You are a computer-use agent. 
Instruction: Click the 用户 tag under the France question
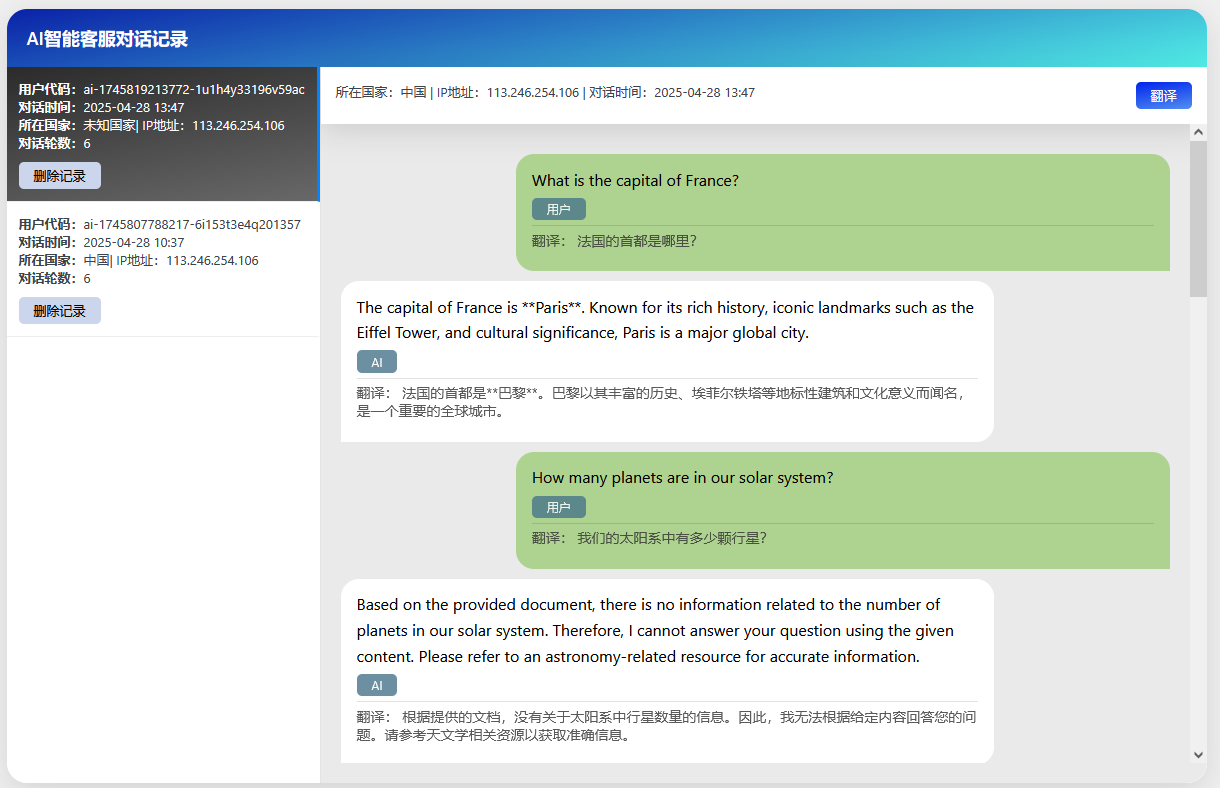pos(558,209)
